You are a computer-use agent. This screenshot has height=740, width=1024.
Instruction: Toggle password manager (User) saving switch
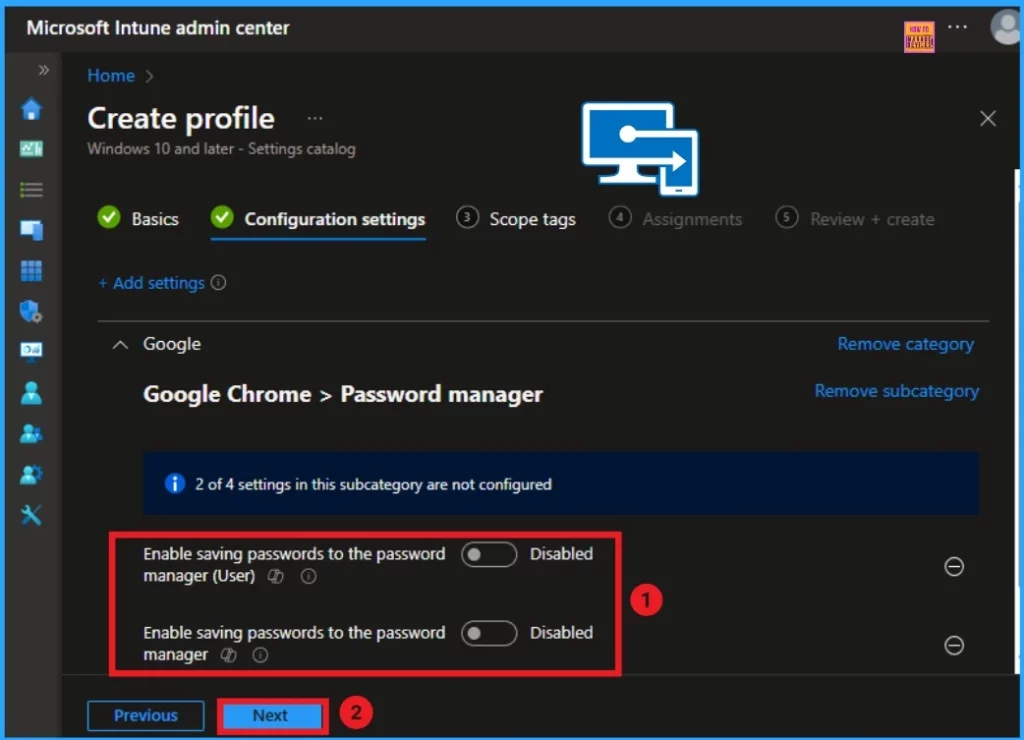(488, 555)
